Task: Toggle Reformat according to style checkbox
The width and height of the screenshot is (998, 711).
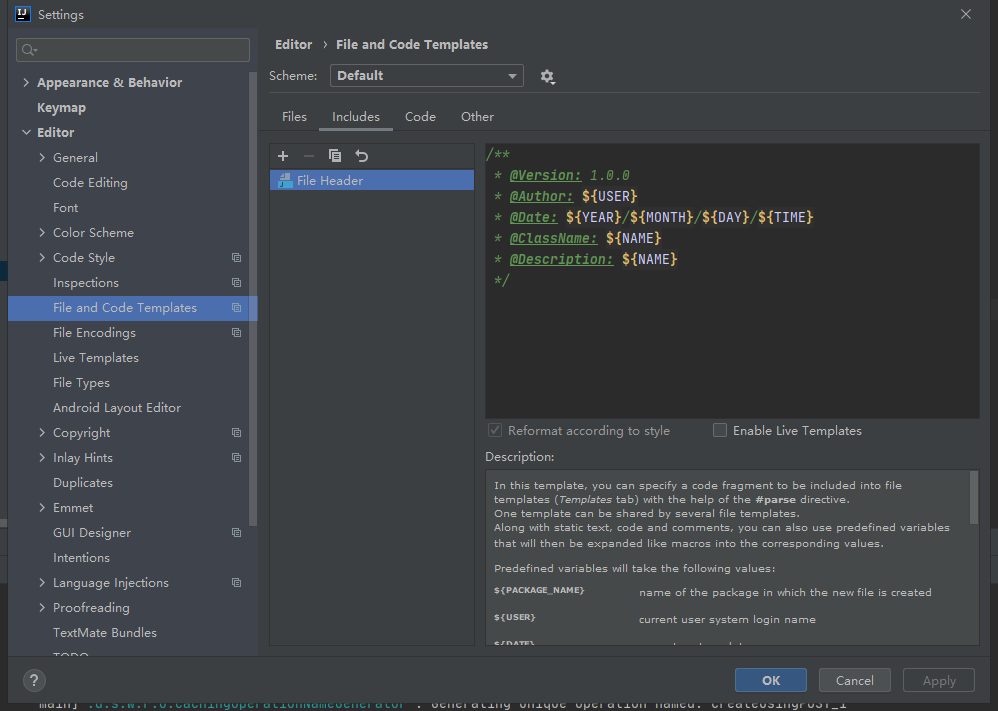Action: click(495, 431)
